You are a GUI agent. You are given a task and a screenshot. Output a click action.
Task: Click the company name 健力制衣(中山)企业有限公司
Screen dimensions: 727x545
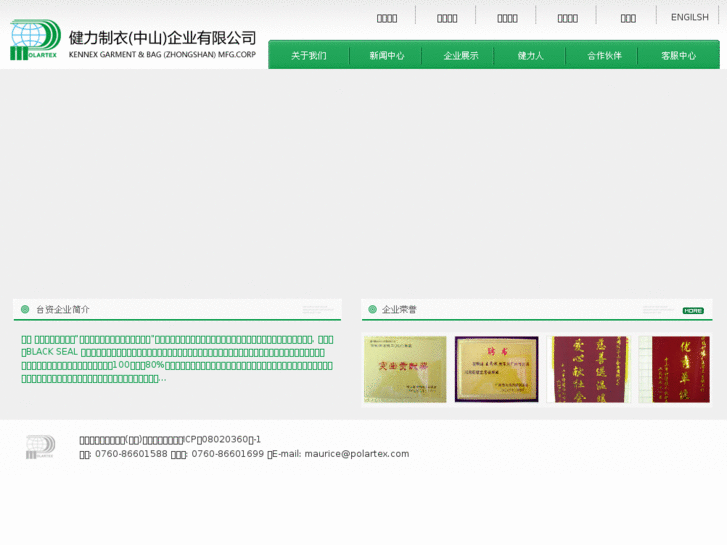click(162, 38)
